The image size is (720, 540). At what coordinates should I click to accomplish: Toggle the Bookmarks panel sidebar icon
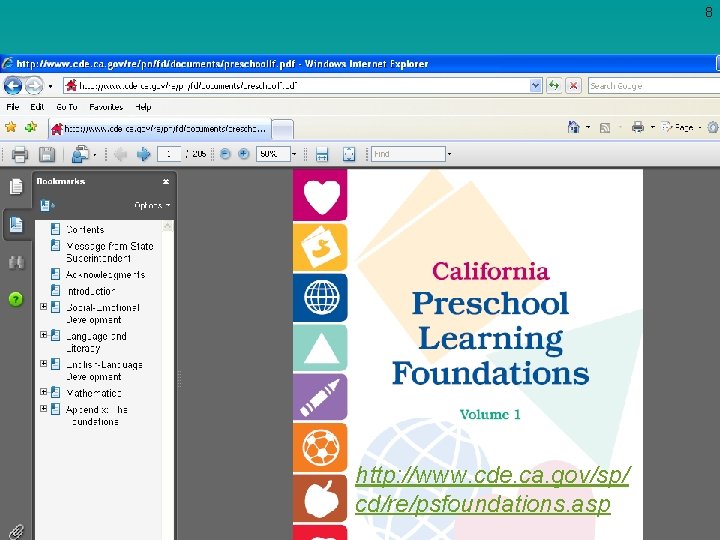point(16,224)
